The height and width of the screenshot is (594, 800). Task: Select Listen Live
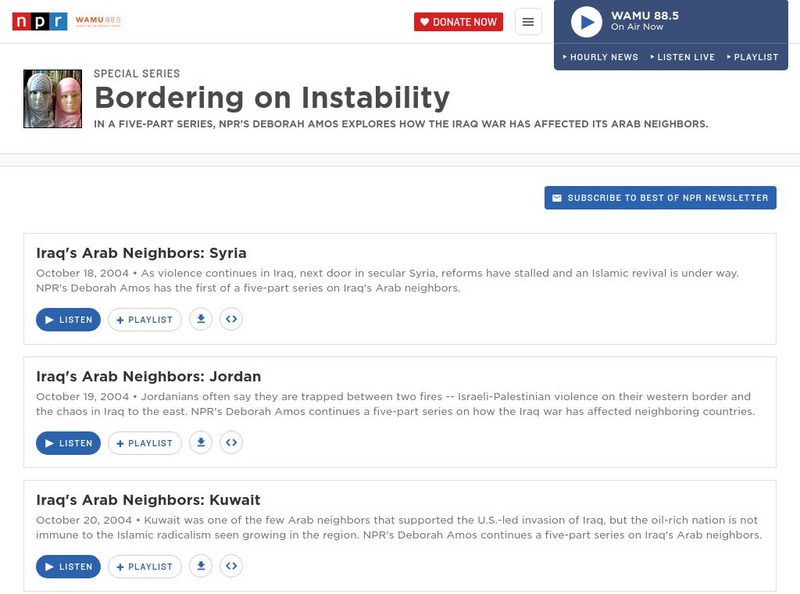[x=683, y=57]
